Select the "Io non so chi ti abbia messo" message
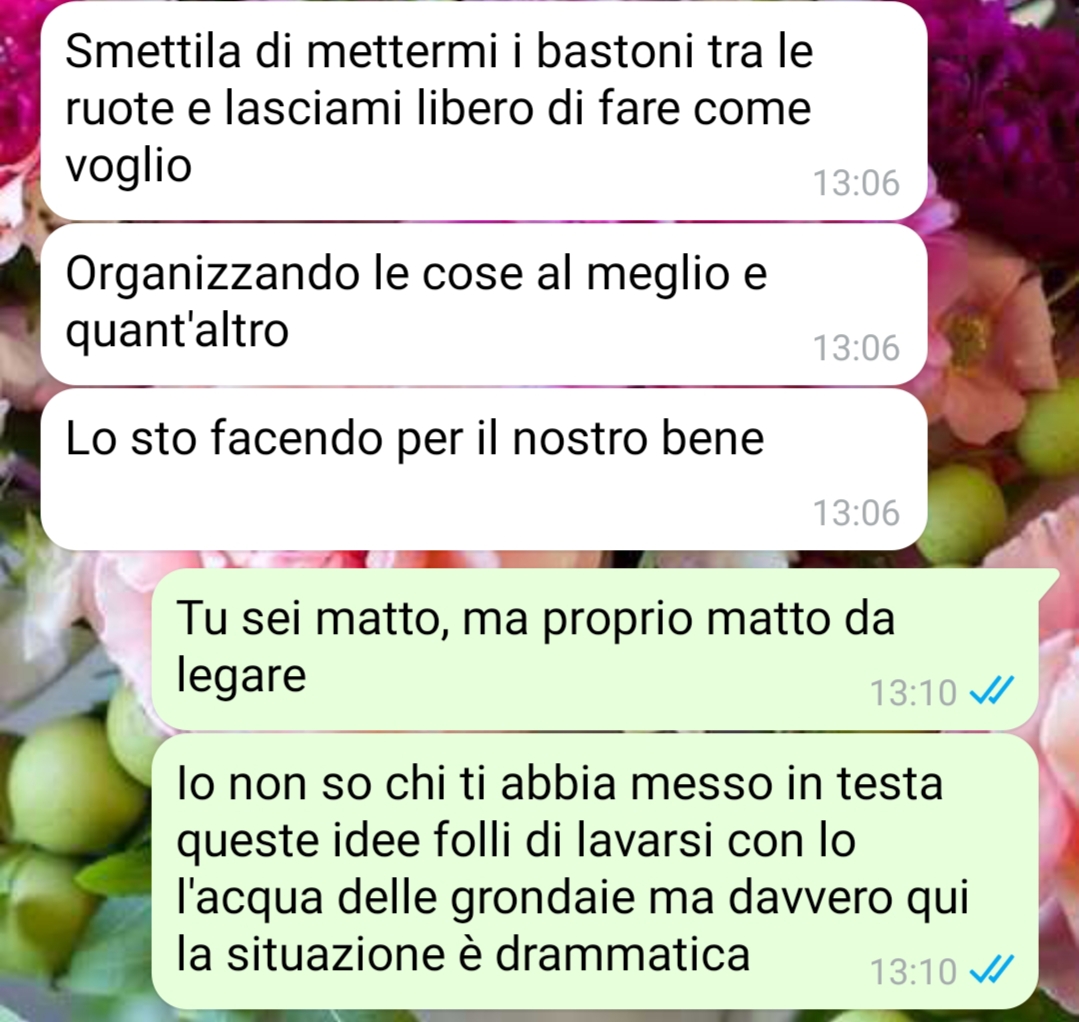Viewport: 1079px width, 1022px height. [595, 871]
